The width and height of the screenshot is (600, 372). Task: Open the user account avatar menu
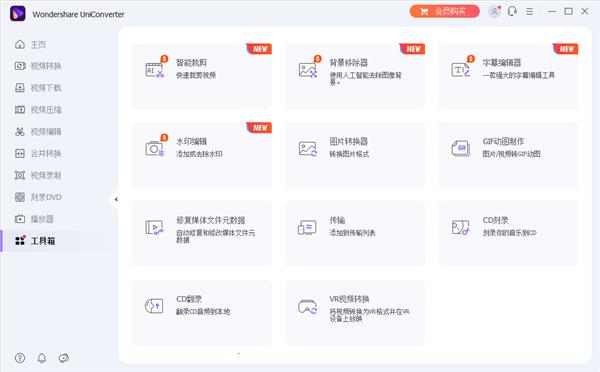(x=494, y=11)
